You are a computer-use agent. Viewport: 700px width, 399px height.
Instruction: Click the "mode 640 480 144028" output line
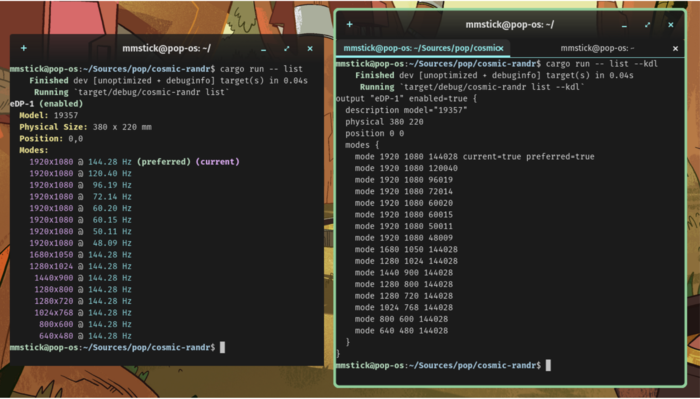(401, 331)
